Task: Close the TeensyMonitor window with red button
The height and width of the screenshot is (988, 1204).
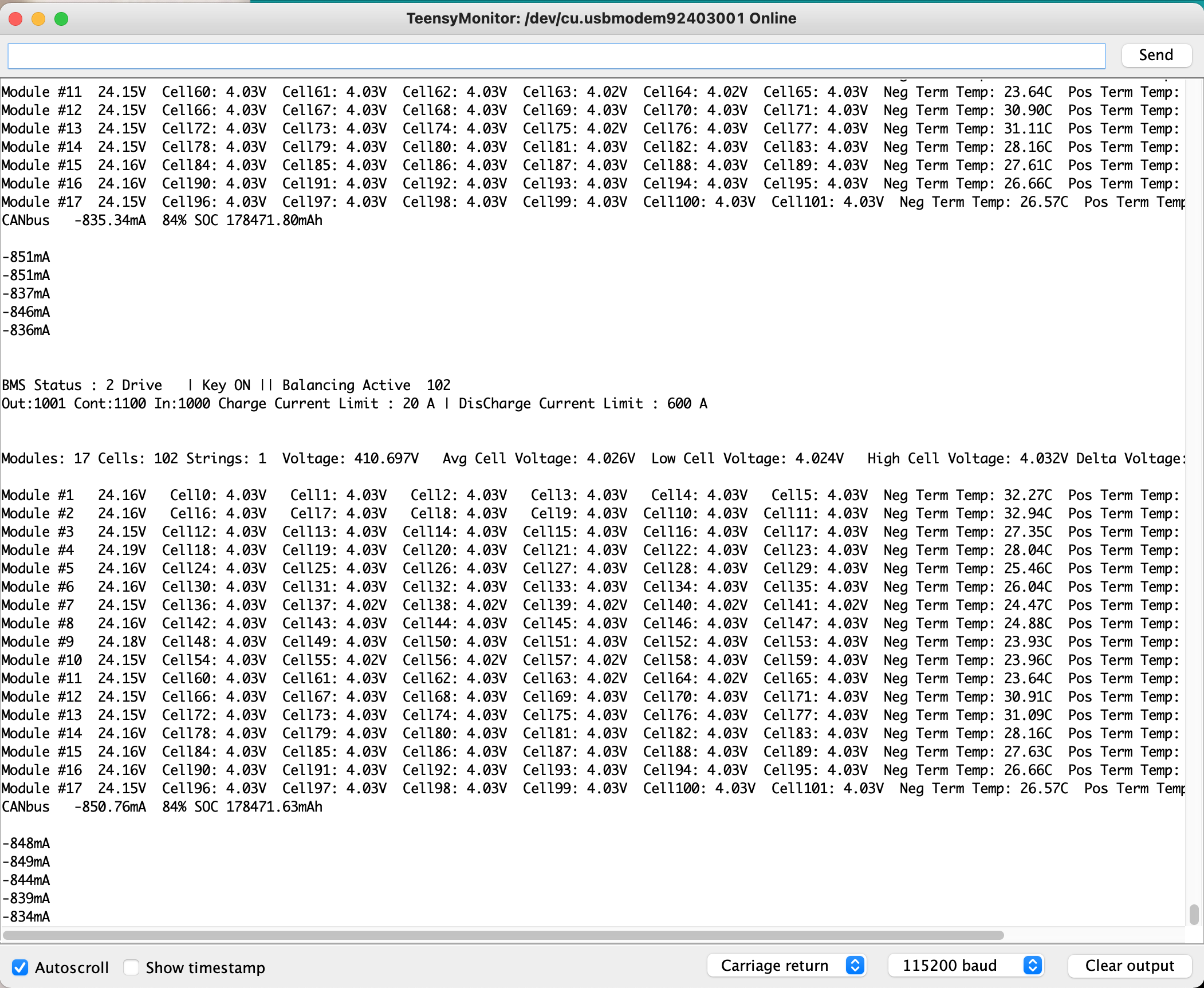Action: pos(16,19)
